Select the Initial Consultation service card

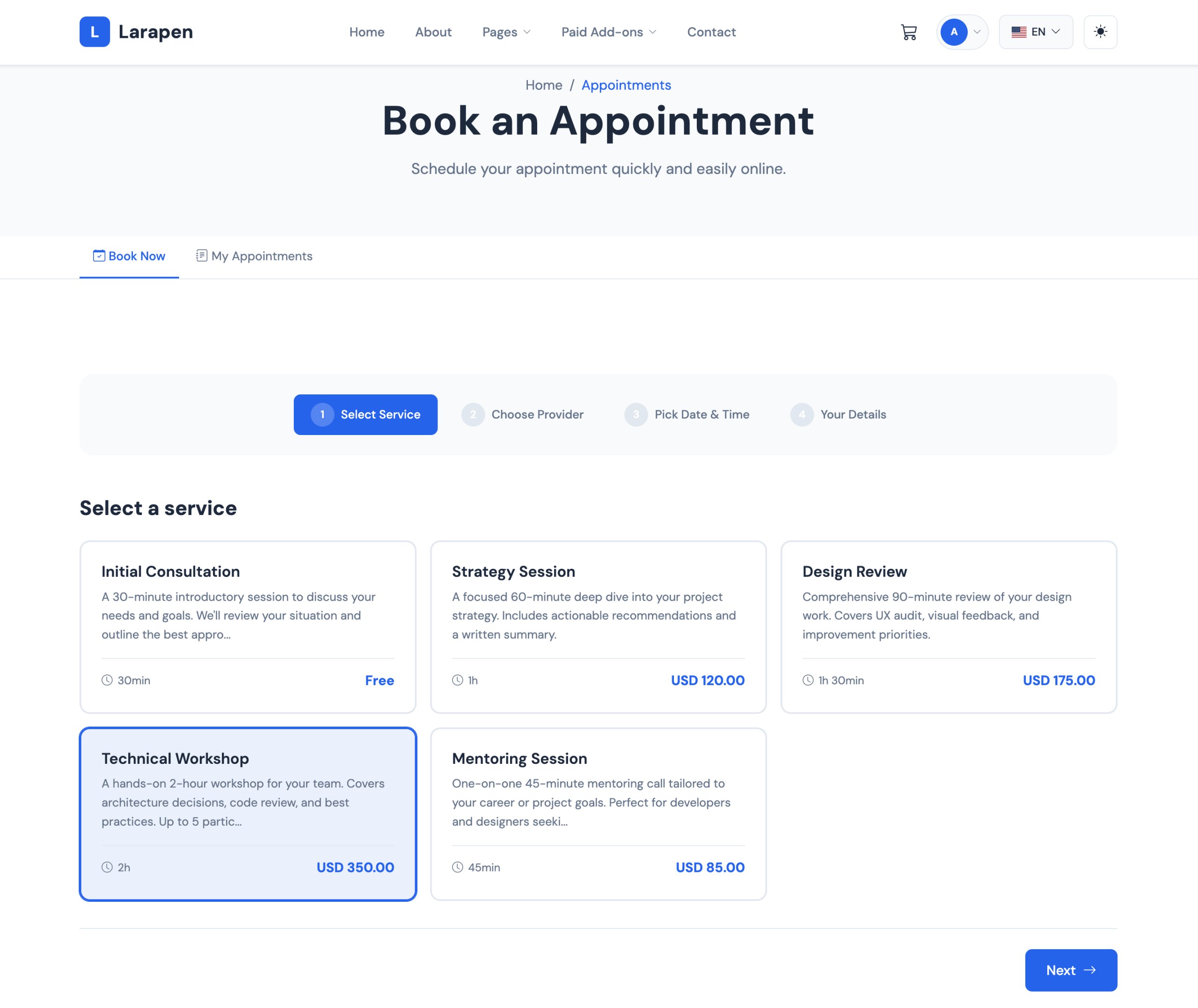tap(248, 626)
